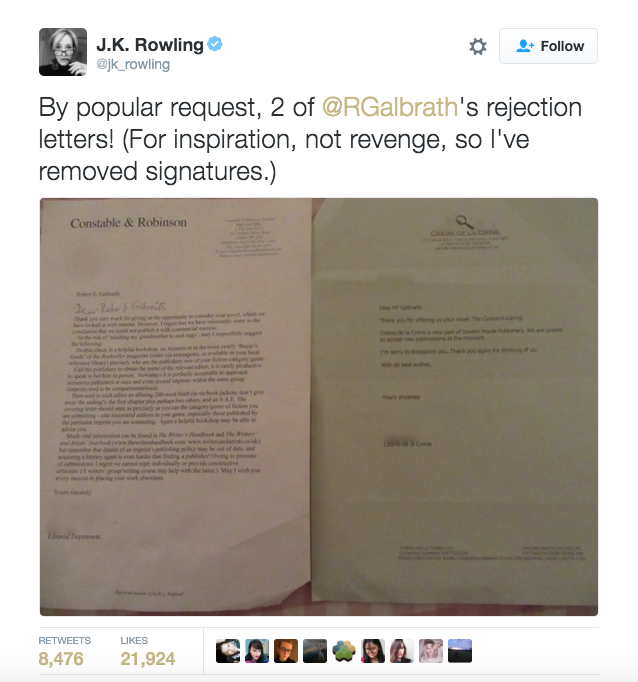Click the sixth liker avatar

[373, 651]
